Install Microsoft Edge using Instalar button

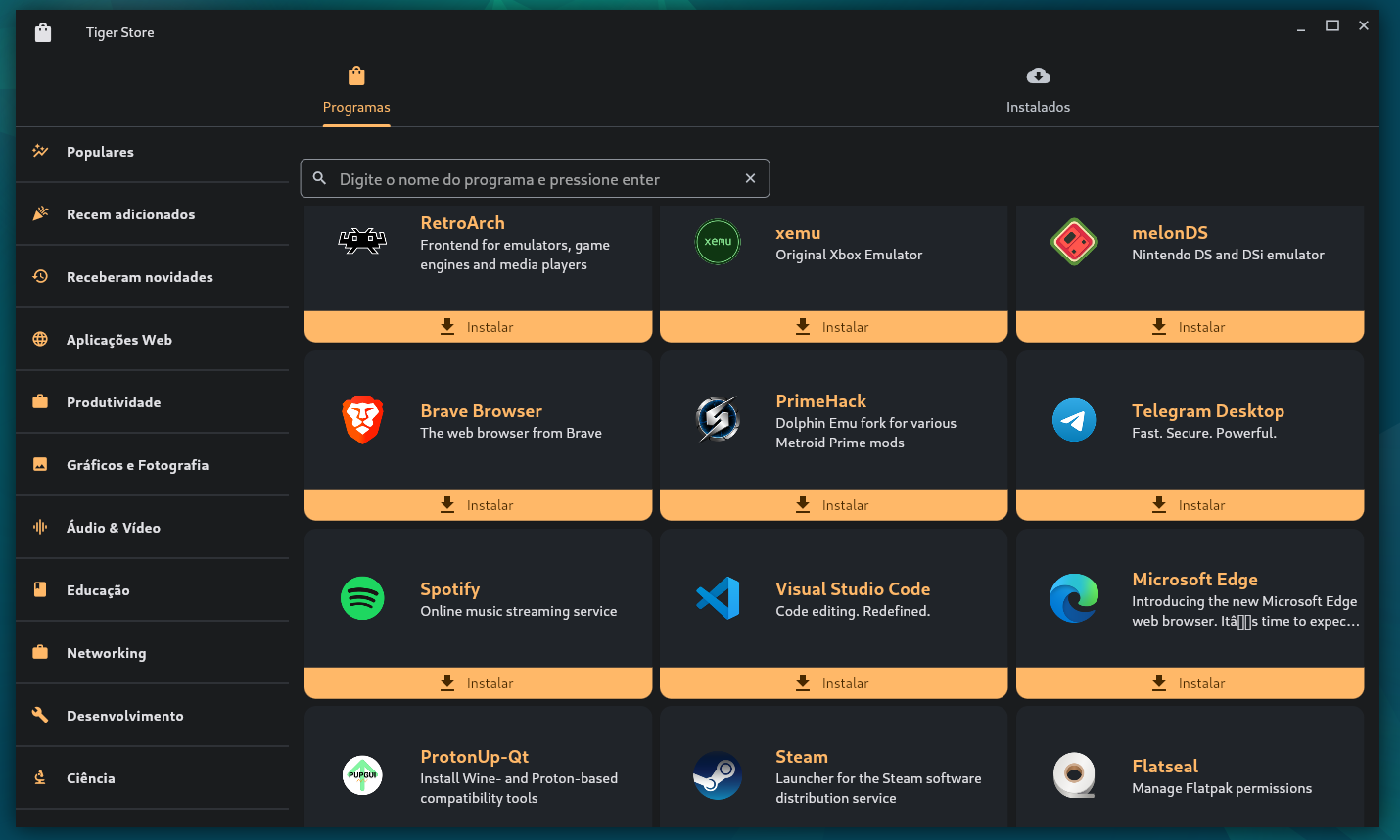tap(1190, 683)
